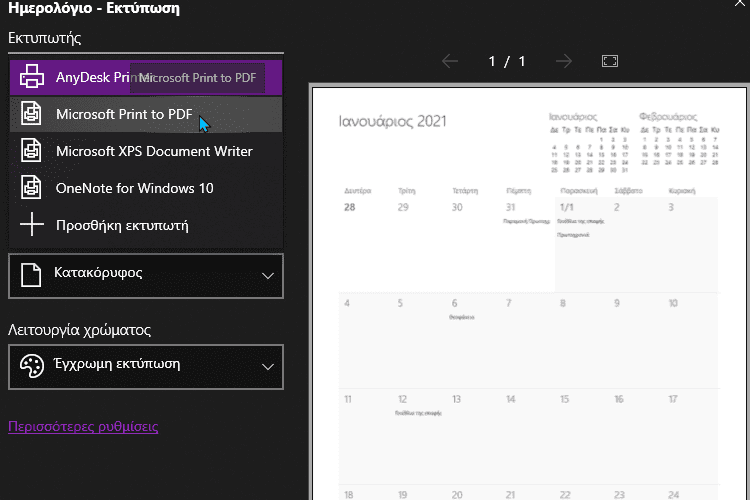
Task: Click the AnyDesk Printer icon
Action: [32, 77]
